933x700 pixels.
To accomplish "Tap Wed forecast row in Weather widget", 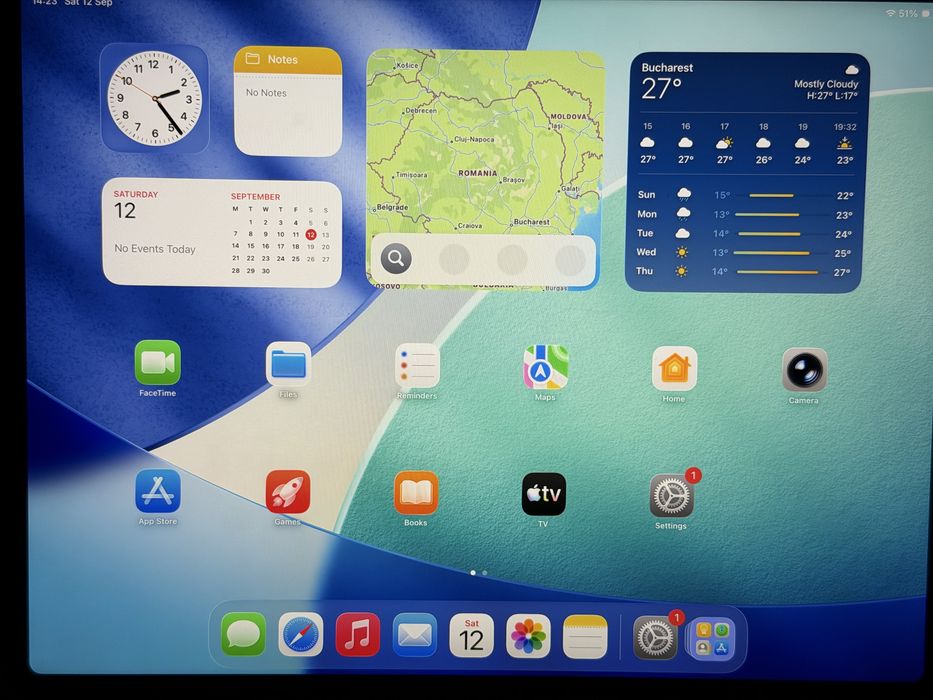I will tap(743, 252).
